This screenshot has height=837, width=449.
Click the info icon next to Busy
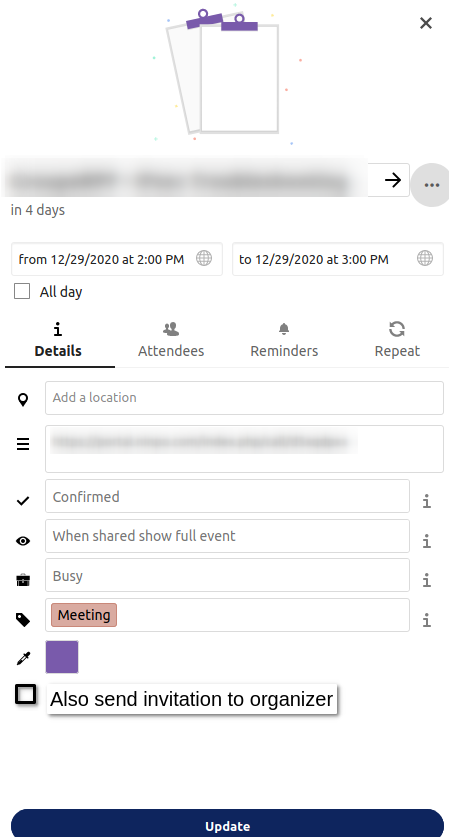point(427,580)
